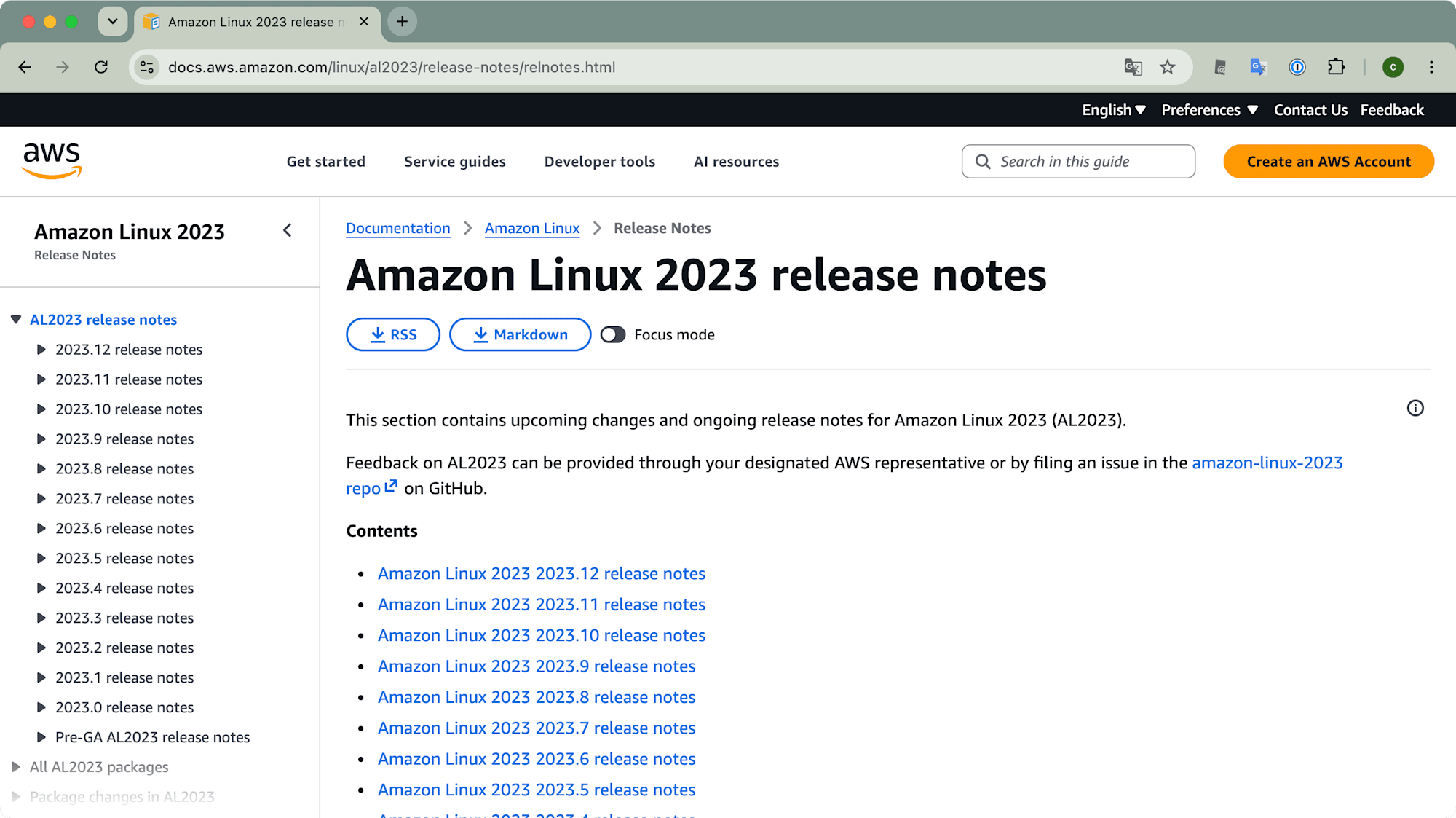
Task: Open the browser Extensions puzzle icon
Action: click(x=1336, y=67)
